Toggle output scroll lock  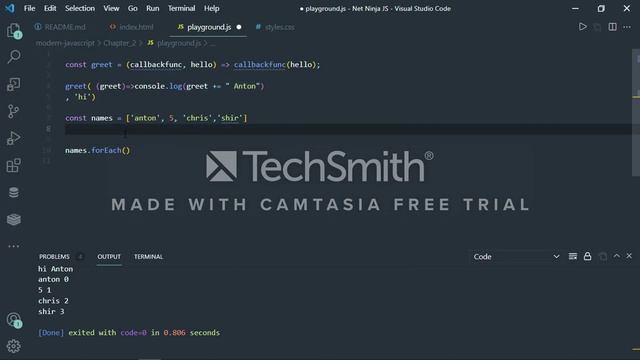(x=587, y=256)
